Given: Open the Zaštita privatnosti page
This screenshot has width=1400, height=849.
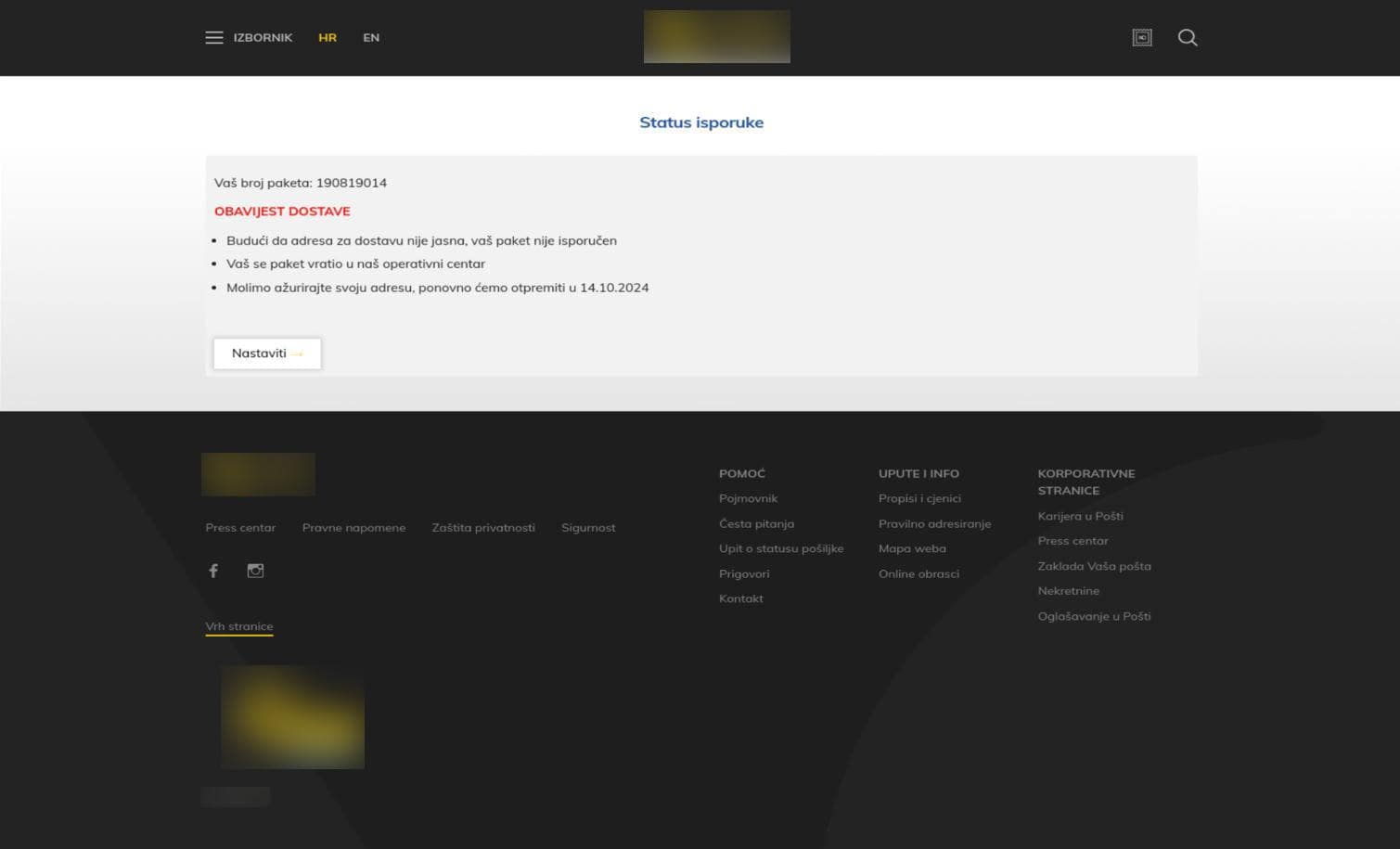Looking at the screenshot, I should point(483,527).
